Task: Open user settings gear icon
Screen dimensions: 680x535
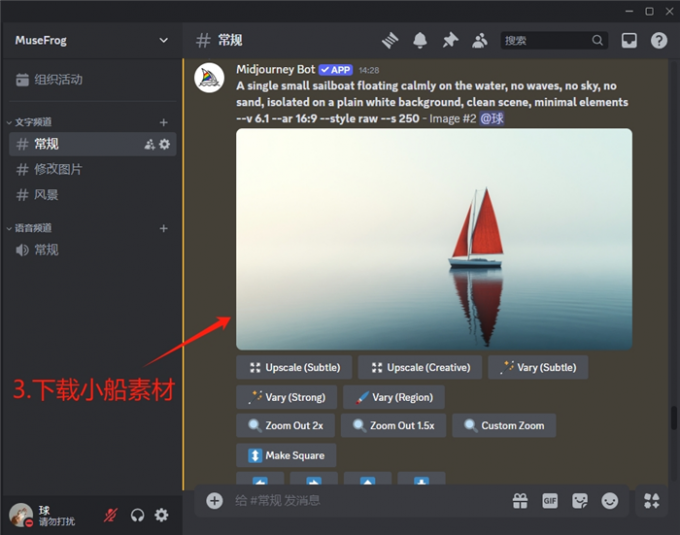Action: (162, 515)
